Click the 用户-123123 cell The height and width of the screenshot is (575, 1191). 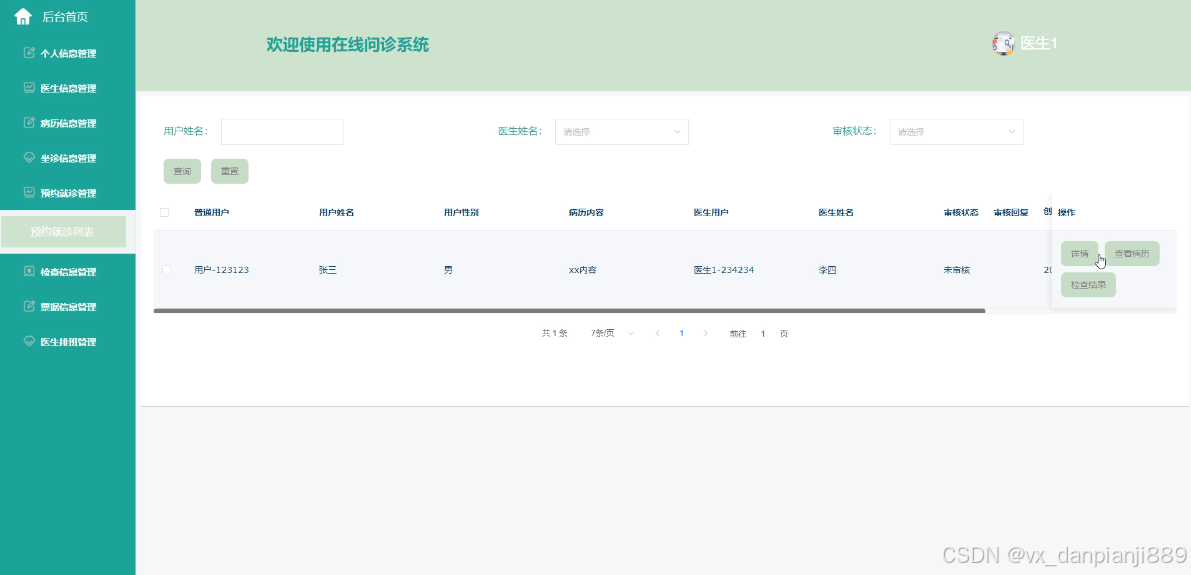pos(222,270)
